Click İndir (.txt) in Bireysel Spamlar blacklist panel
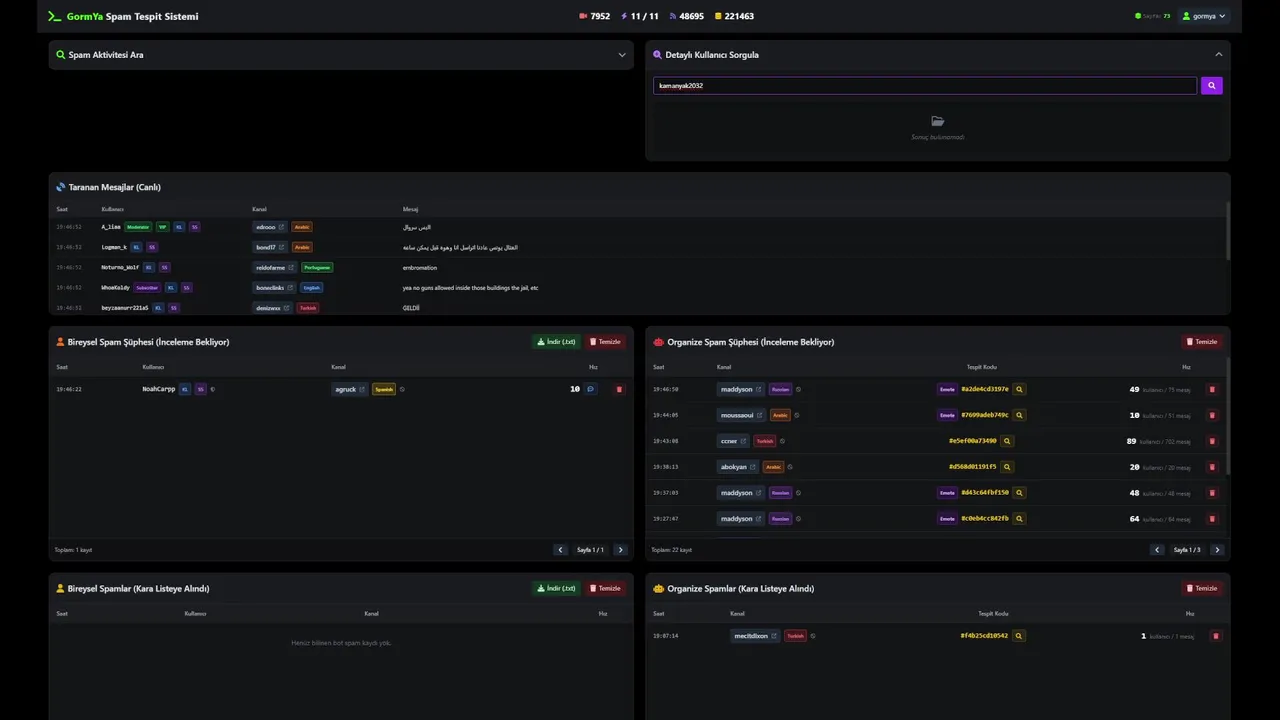Screen dimensions: 1280x720 (556, 588)
